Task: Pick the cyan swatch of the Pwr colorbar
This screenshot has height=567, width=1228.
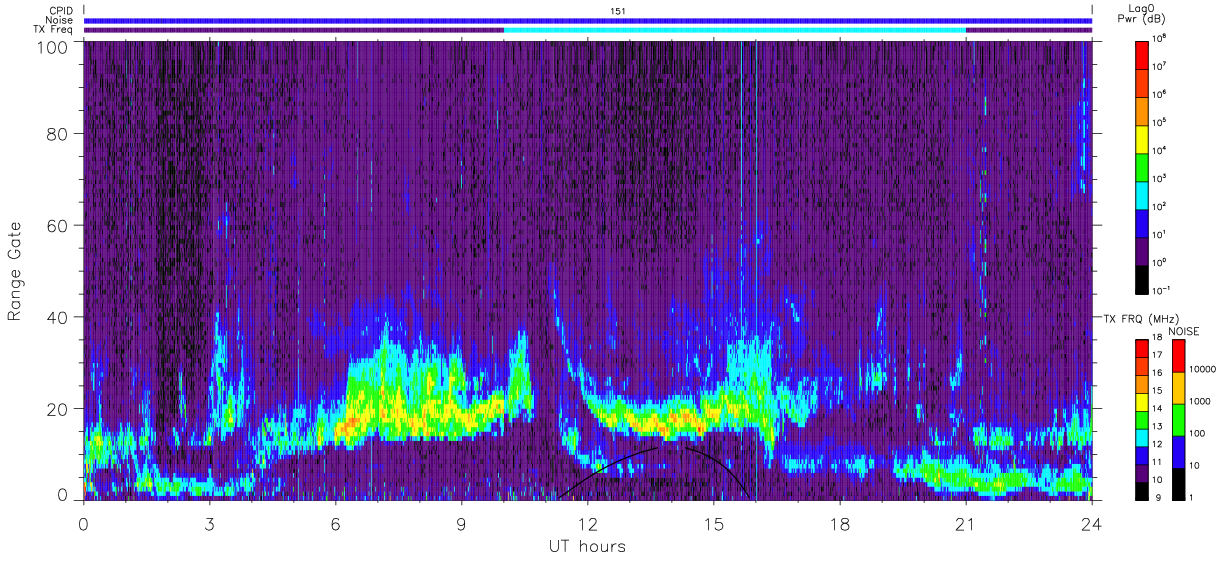Action: point(1142,194)
